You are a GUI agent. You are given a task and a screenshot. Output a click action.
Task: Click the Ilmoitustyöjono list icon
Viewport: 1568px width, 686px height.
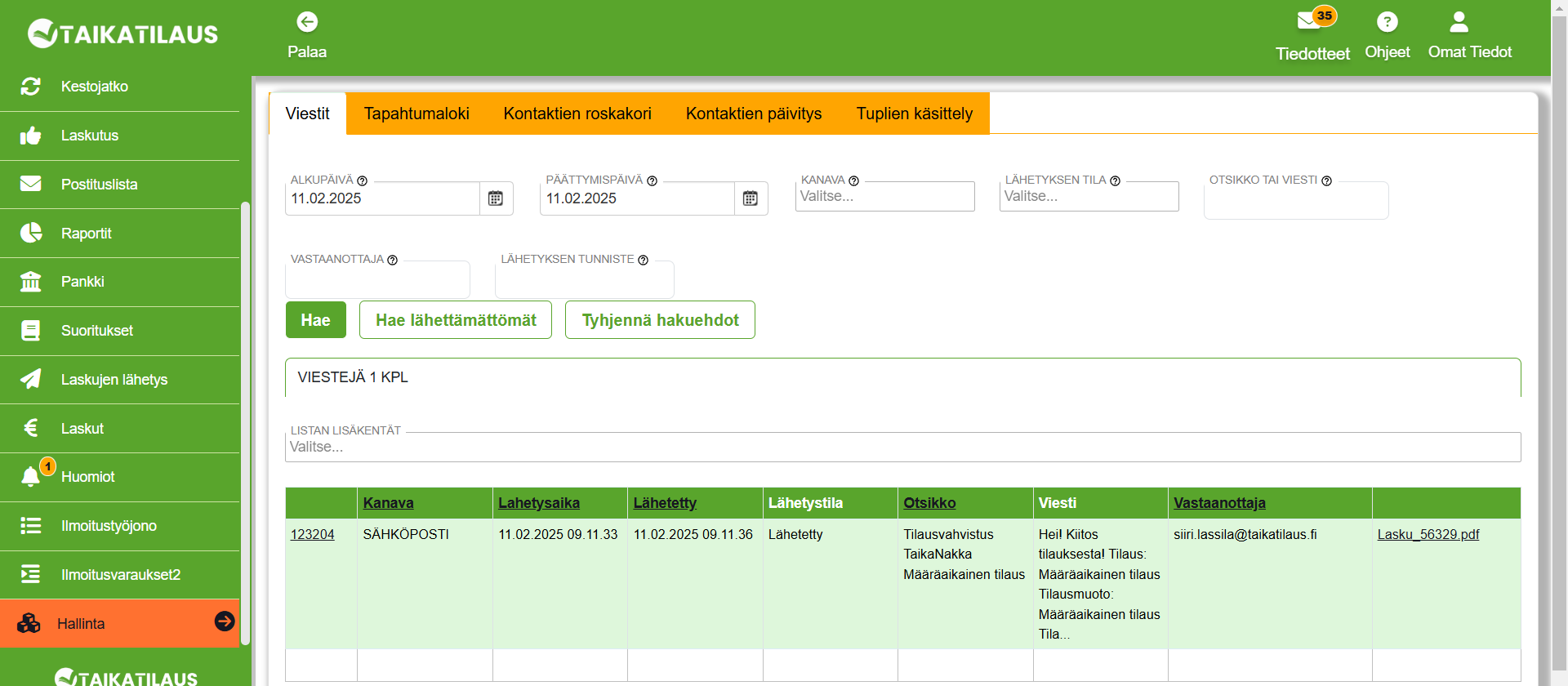point(31,526)
